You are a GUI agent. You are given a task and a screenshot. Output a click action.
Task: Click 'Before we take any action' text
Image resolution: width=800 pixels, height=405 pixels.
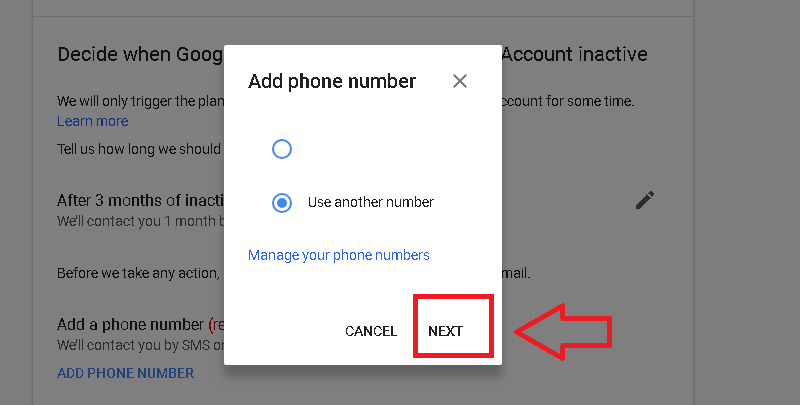pos(138,273)
